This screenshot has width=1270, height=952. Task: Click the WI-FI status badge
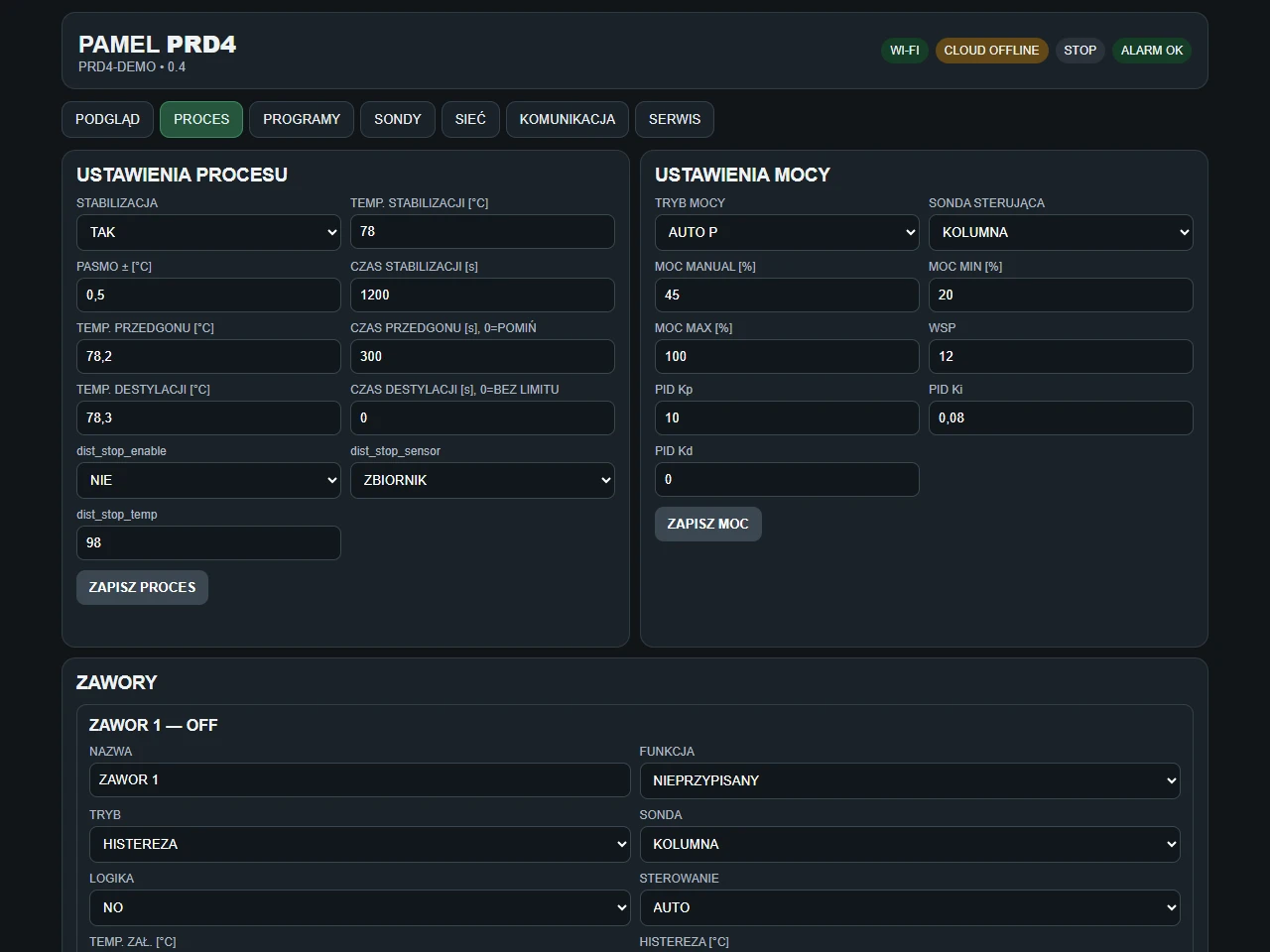(904, 51)
